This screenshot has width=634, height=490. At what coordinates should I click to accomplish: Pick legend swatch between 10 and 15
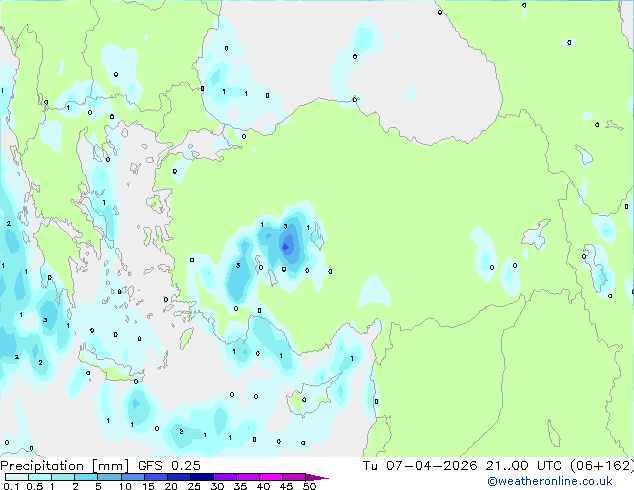pyautogui.click(x=132, y=477)
